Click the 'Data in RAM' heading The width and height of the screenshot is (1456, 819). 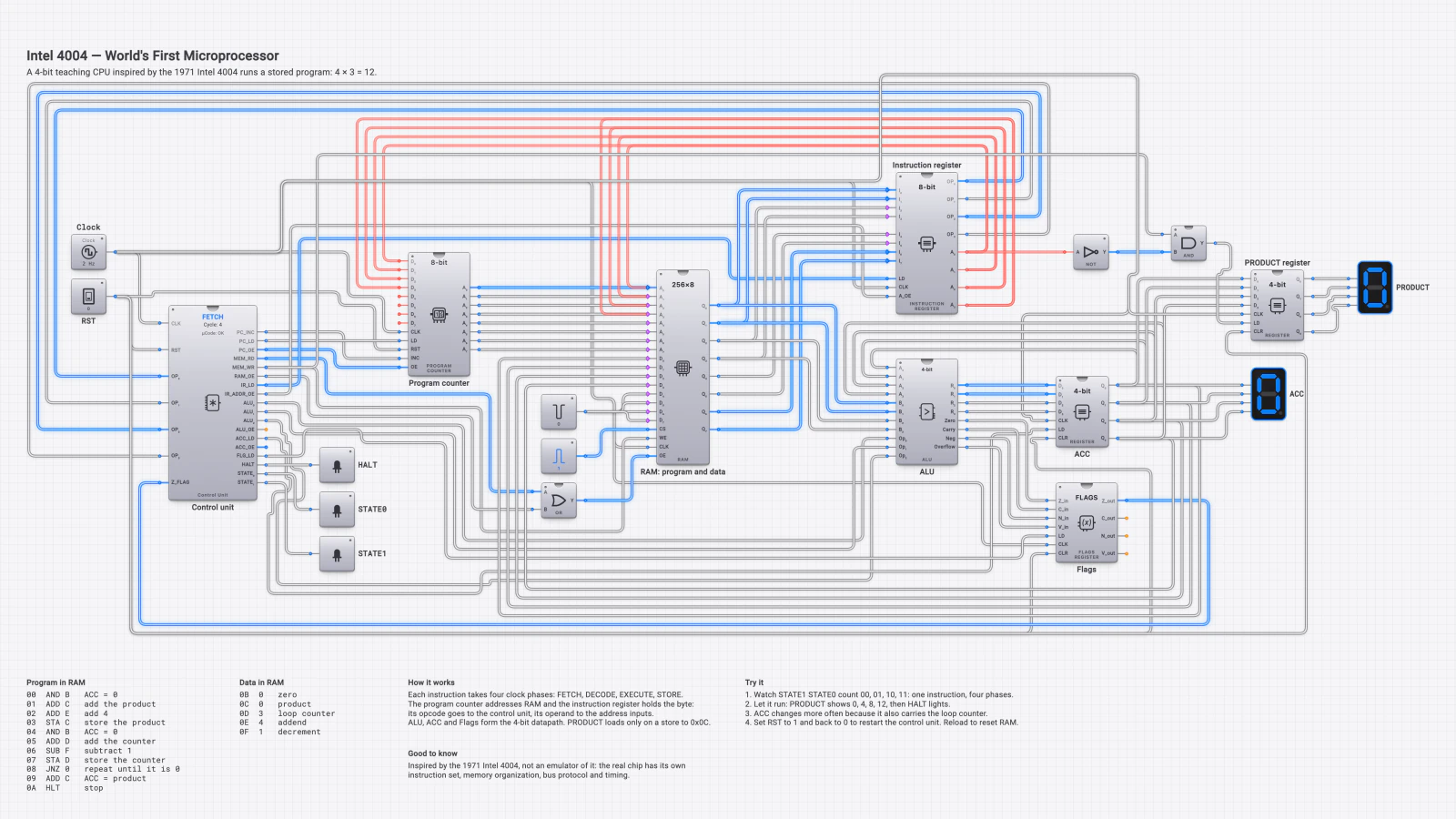[261, 682]
